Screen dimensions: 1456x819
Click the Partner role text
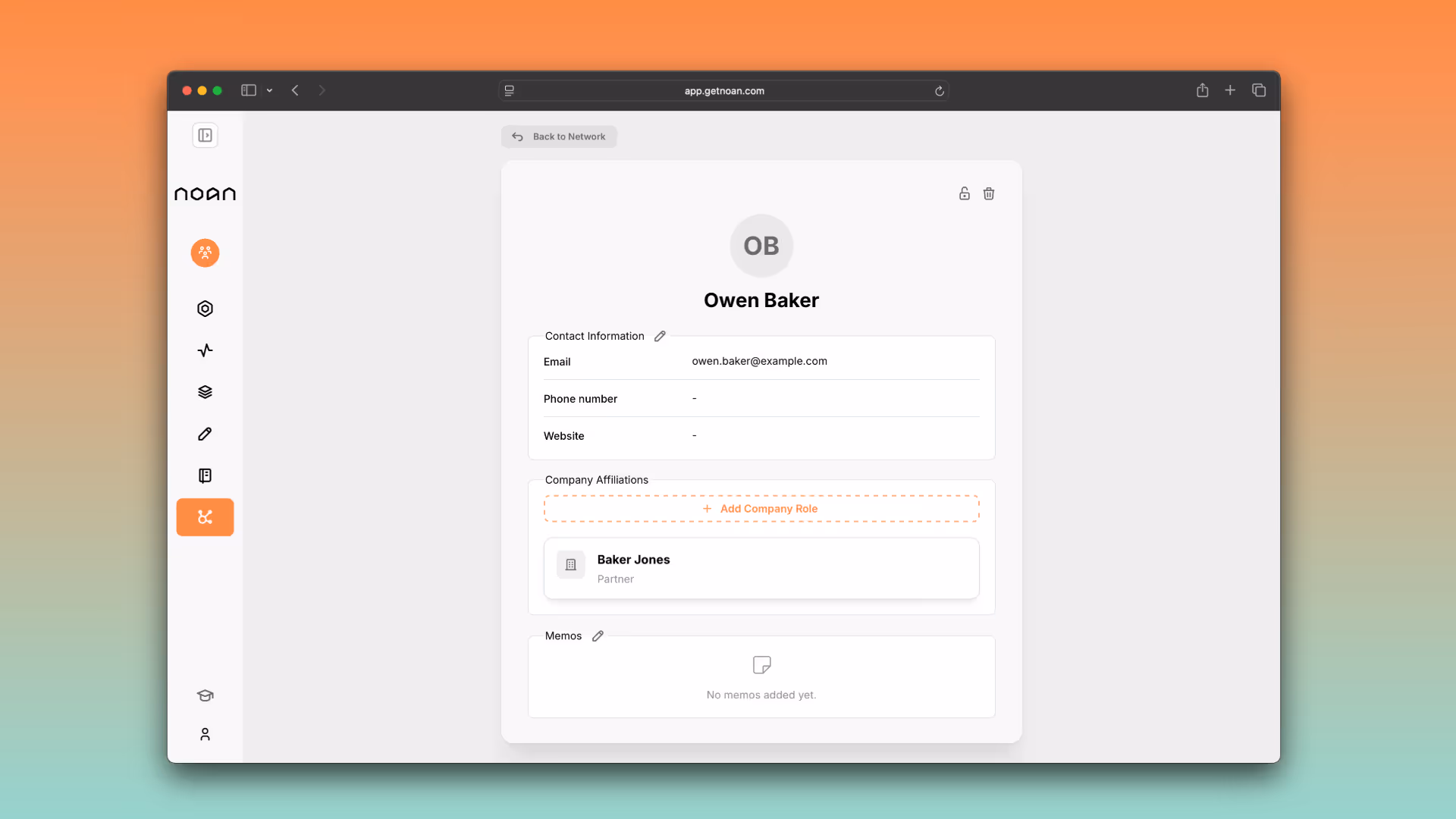click(615, 579)
